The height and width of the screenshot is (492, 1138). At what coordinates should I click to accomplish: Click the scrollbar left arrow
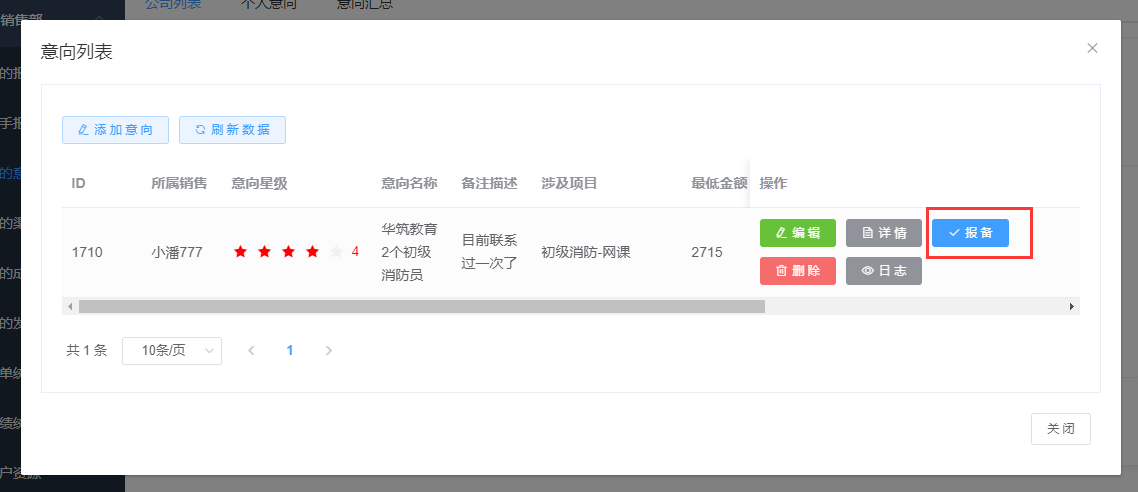(69, 306)
